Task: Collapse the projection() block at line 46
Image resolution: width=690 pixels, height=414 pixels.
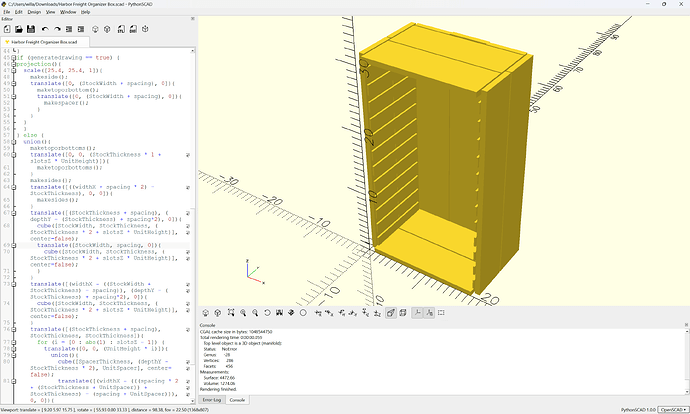Action: coord(14,64)
